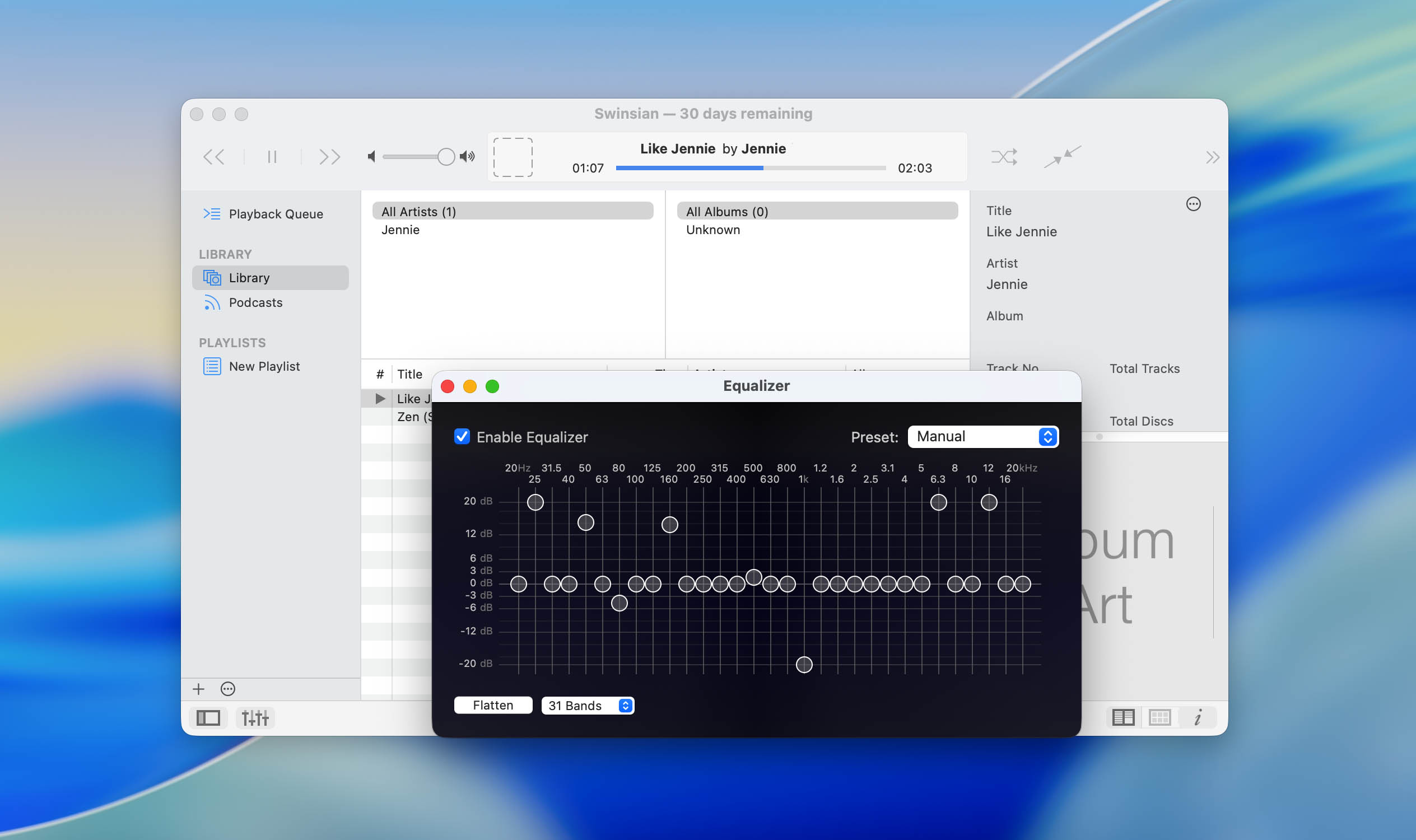The image size is (1416, 840).
Task: Click the volume slider knob
Action: 446,157
